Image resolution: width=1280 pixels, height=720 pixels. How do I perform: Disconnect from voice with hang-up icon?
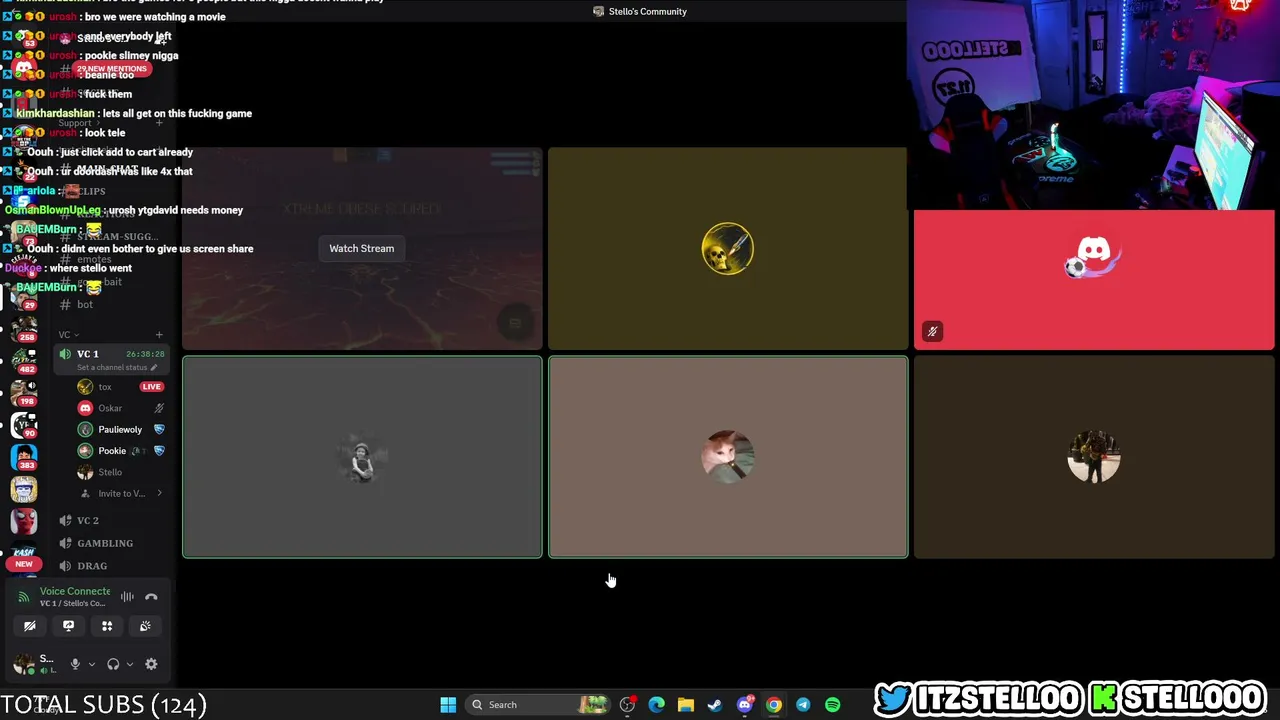[x=151, y=597]
